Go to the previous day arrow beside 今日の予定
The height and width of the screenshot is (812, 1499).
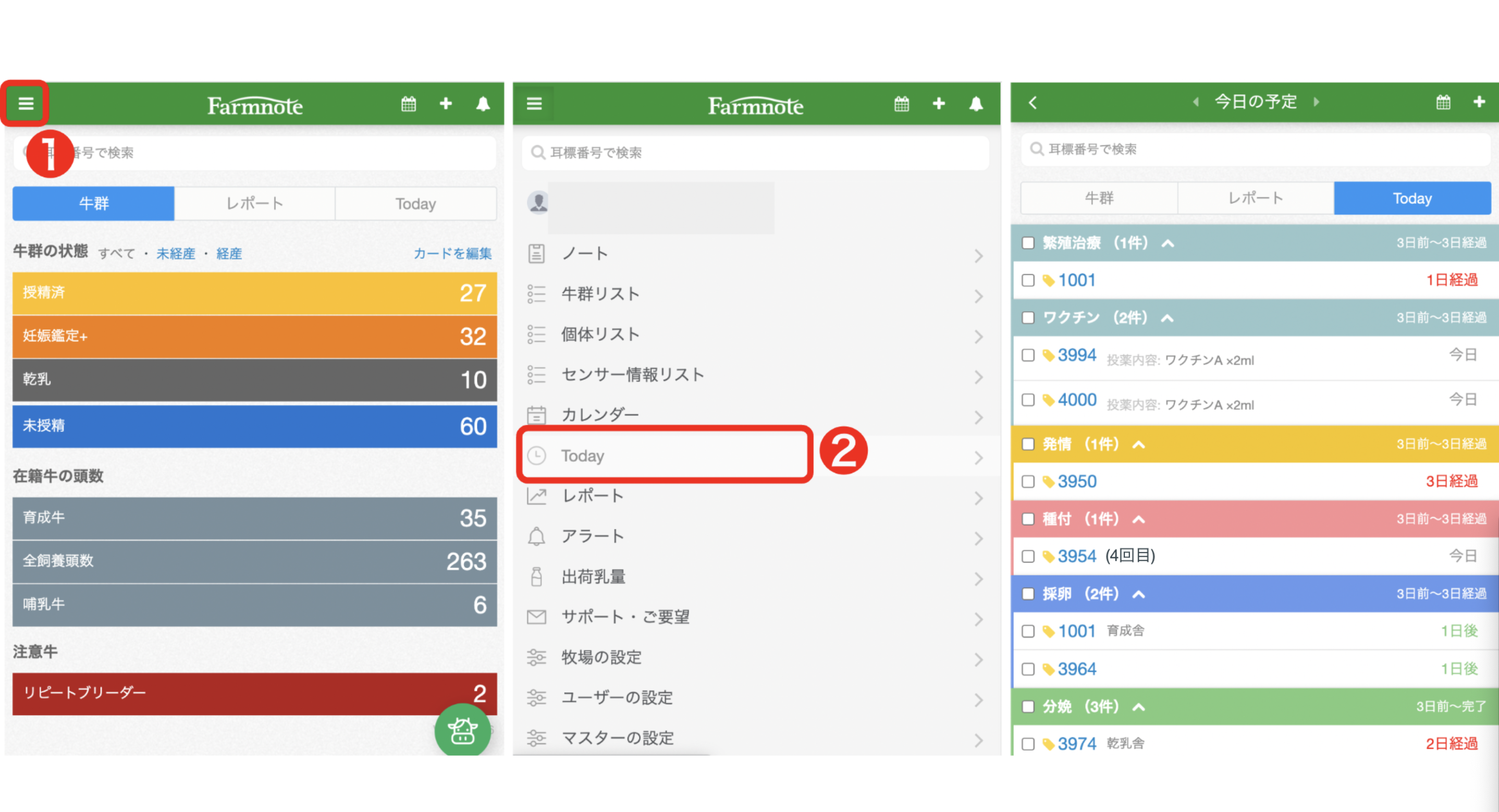(x=1196, y=102)
